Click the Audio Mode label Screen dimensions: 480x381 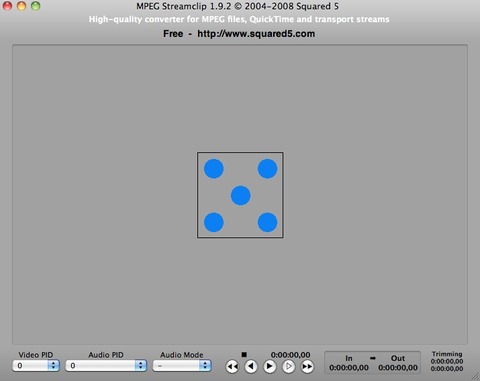tap(182, 355)
